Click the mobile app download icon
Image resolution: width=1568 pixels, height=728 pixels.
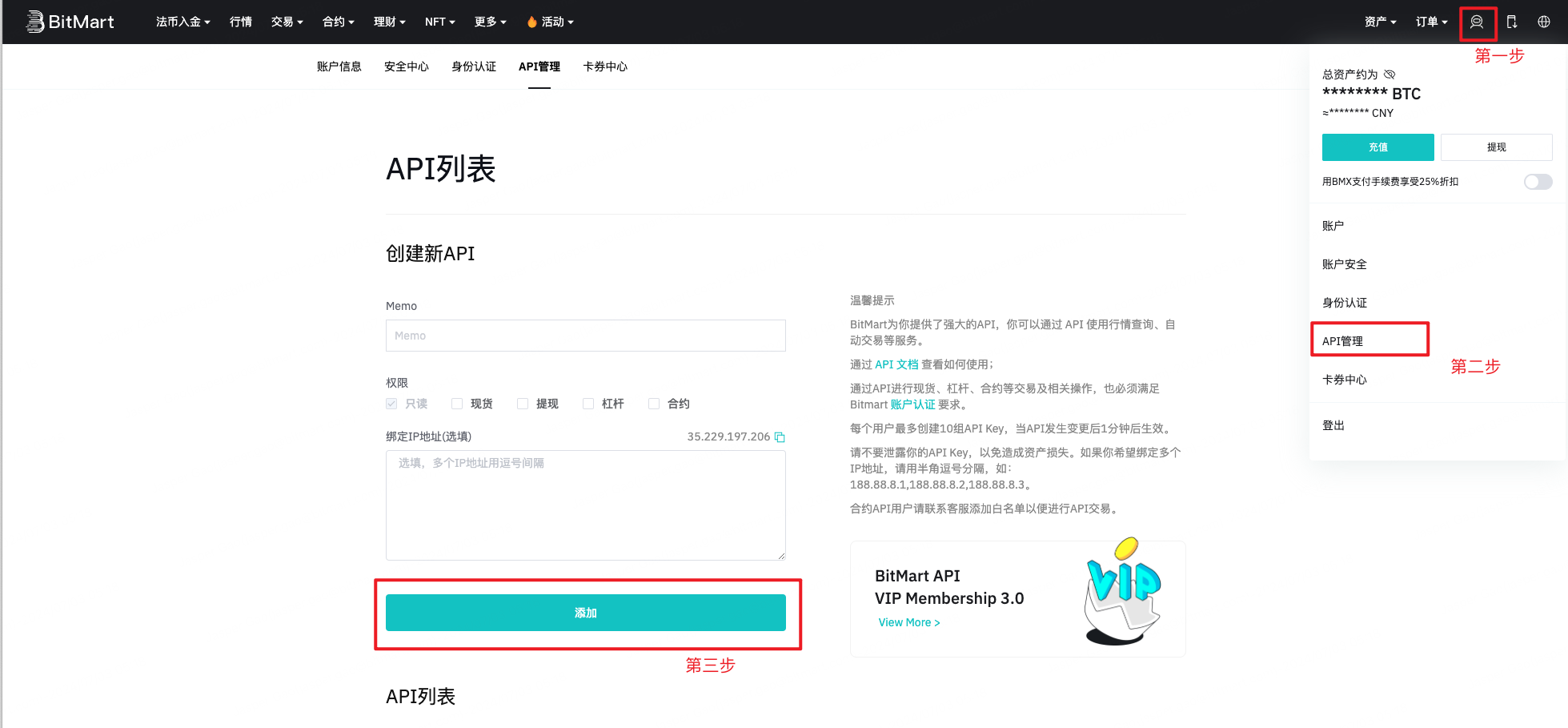click(x=1512, y=22)
